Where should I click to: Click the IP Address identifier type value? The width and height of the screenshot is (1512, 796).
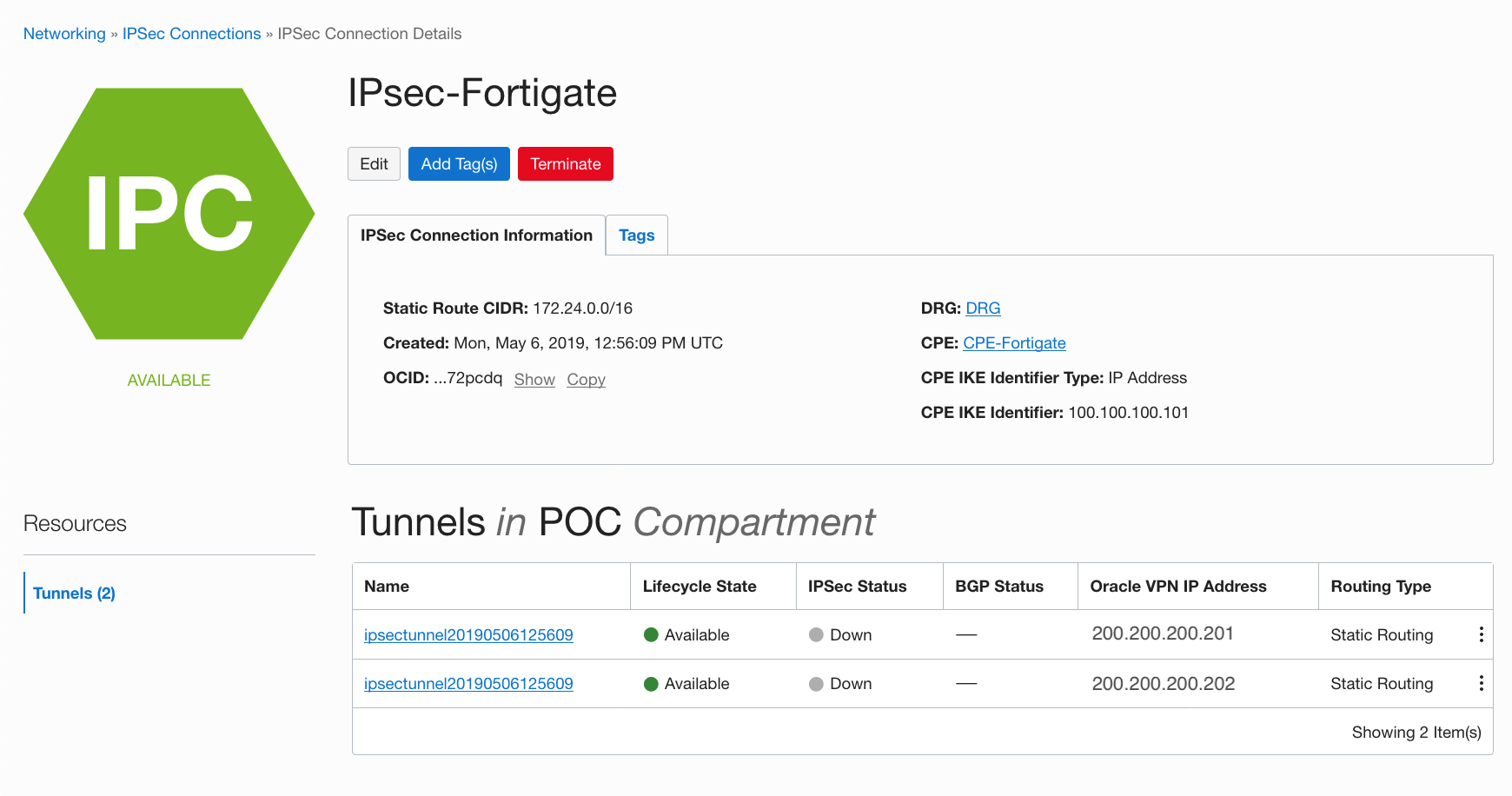[1147, 378]
